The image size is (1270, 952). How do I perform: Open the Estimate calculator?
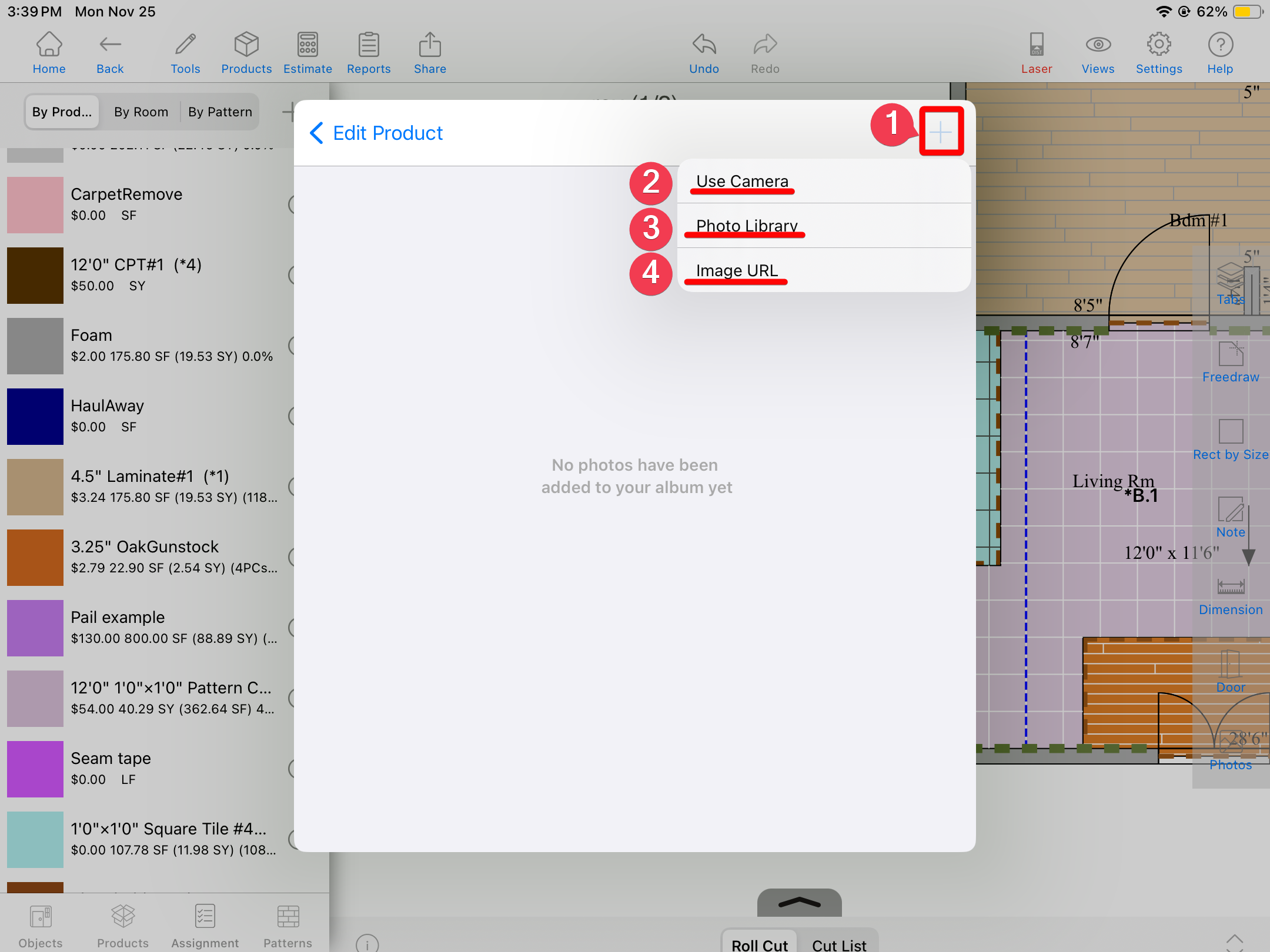(x=308, y=53)
